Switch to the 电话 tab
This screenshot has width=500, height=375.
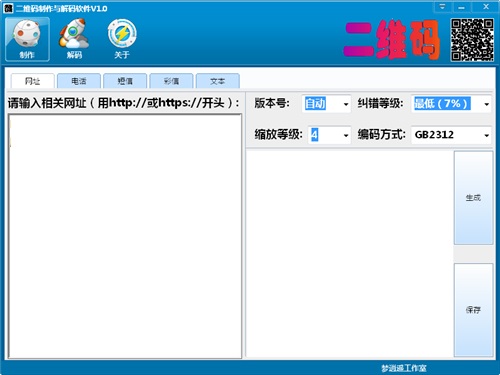coord(79,81)
